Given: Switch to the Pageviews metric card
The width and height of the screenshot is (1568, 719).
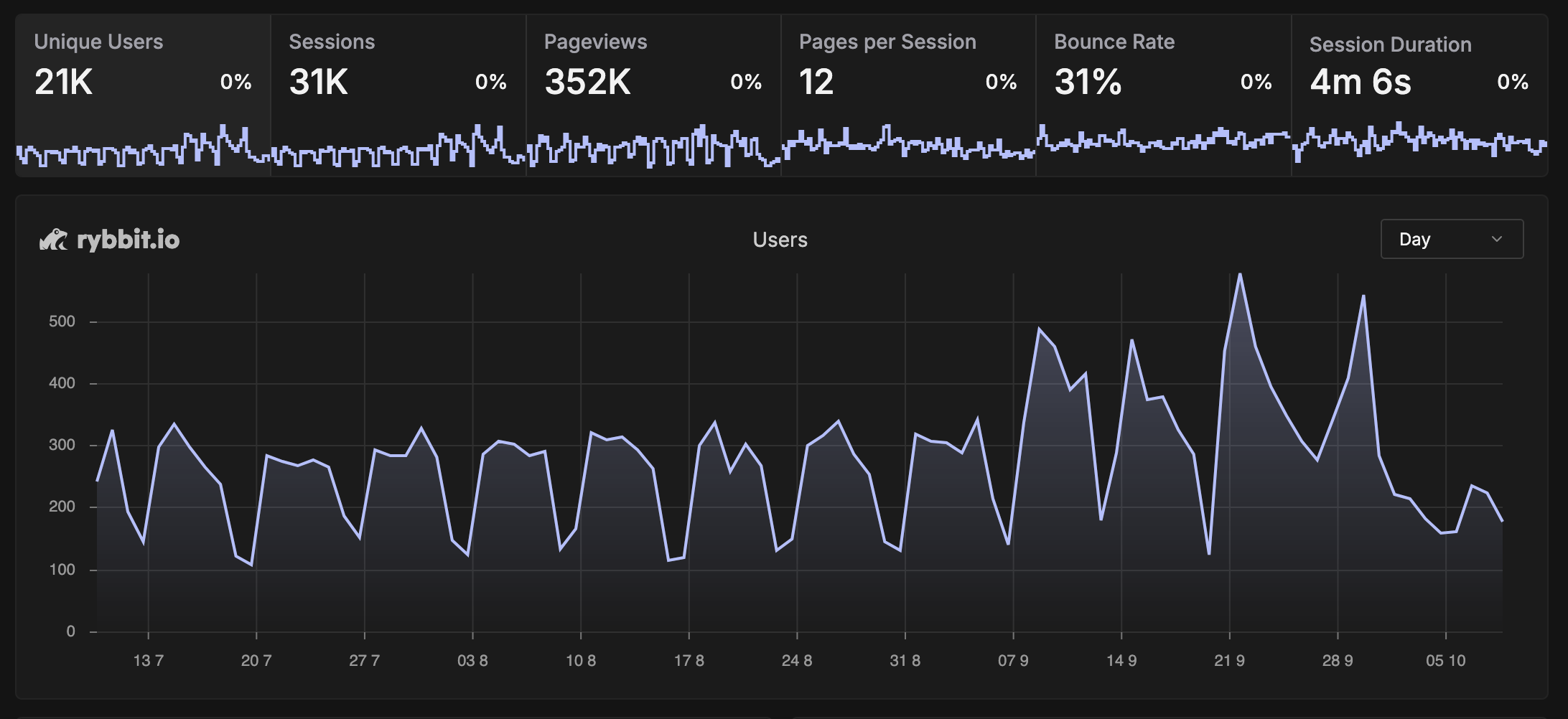Looking at the screenshot, I should point(653,65).
